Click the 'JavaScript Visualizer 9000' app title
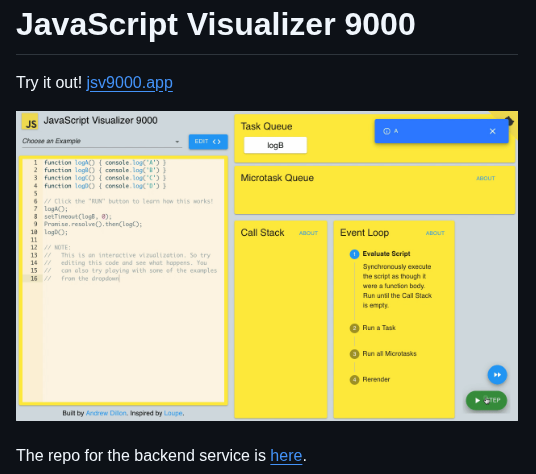This screenshot has width=536, height=474. 100,121
